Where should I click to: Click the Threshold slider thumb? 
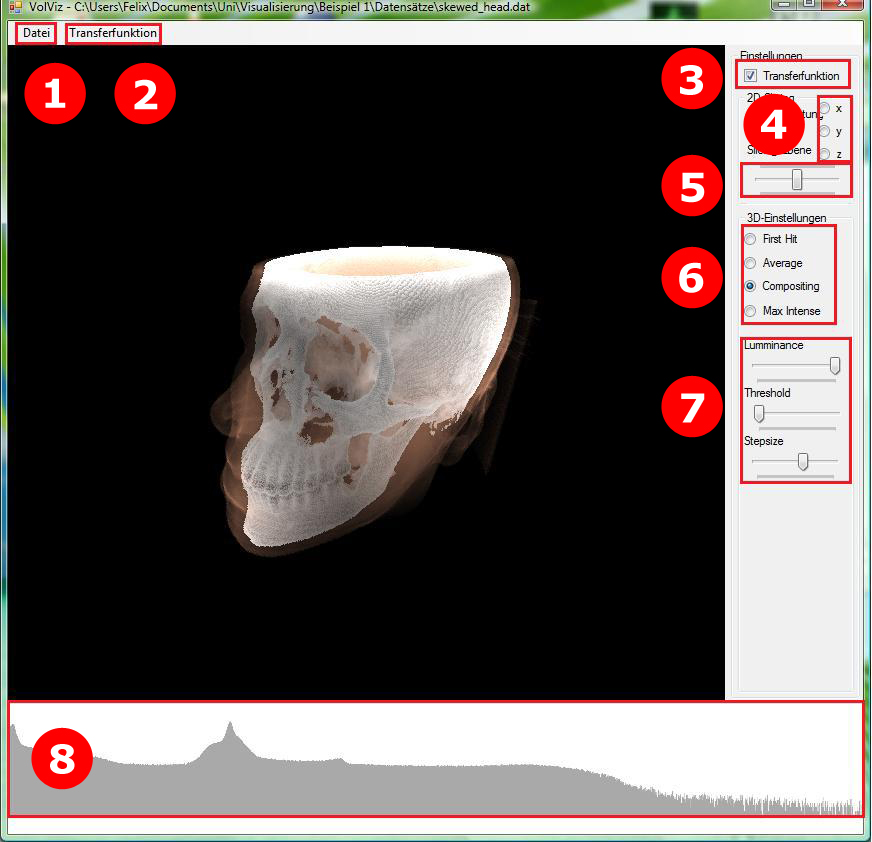(759, 413)
